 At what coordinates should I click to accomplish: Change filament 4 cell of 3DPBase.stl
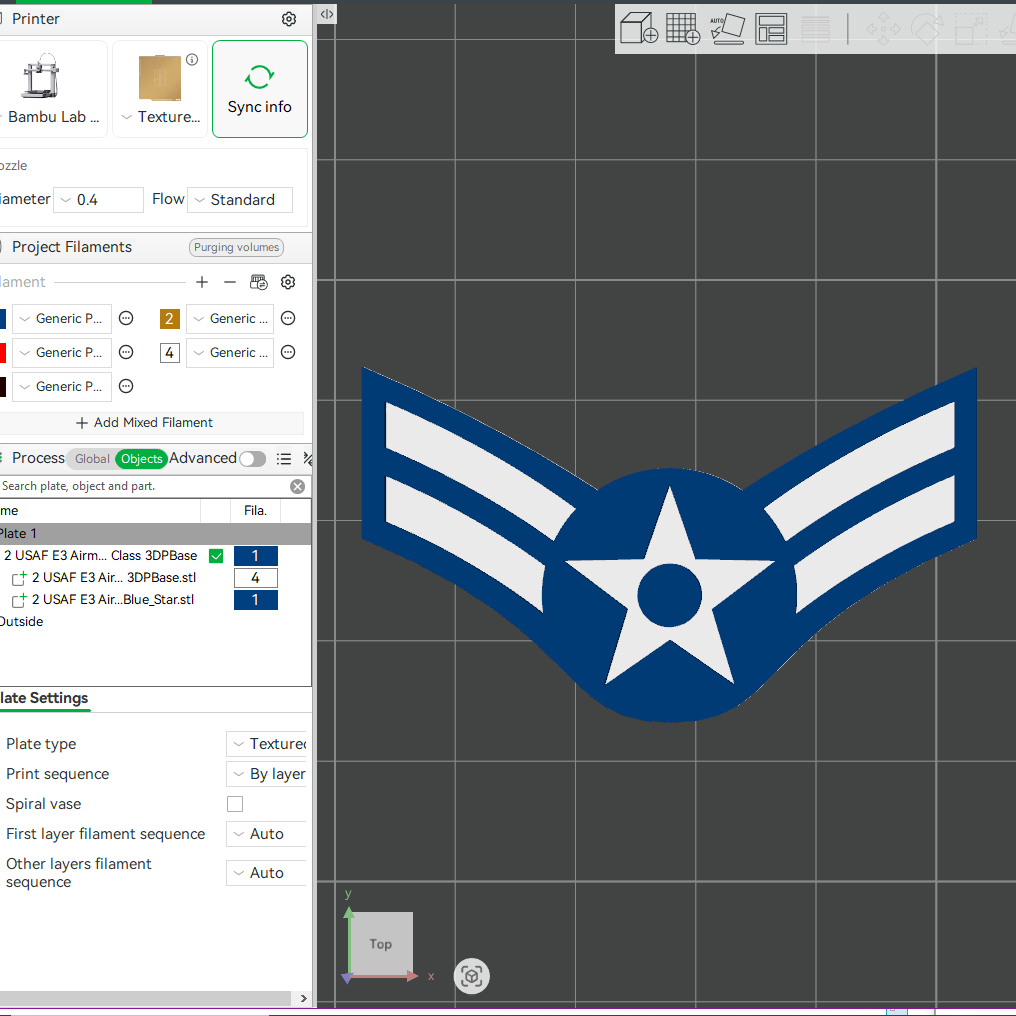[x=256, y=578]
